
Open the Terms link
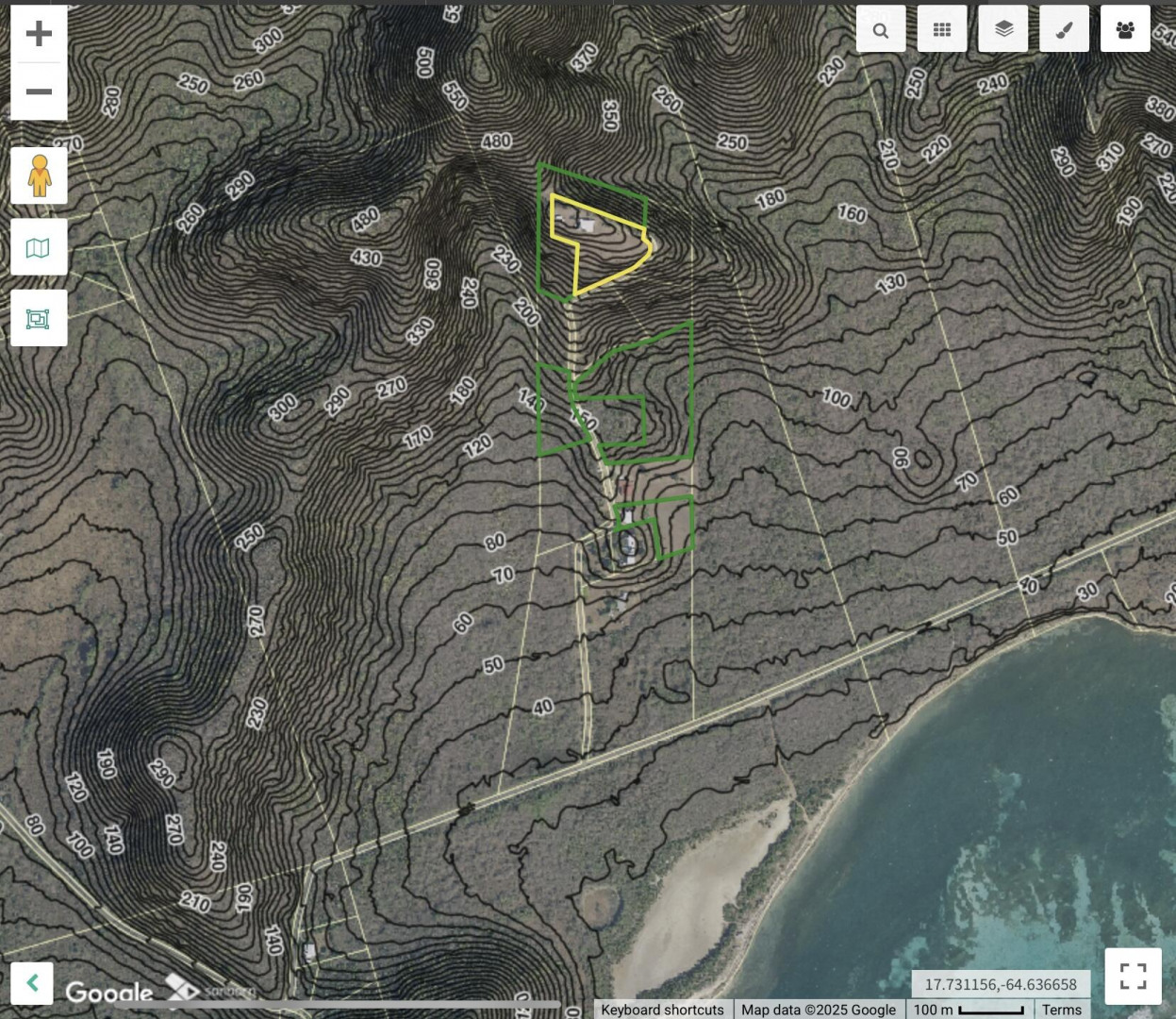click(1062, 1010)
